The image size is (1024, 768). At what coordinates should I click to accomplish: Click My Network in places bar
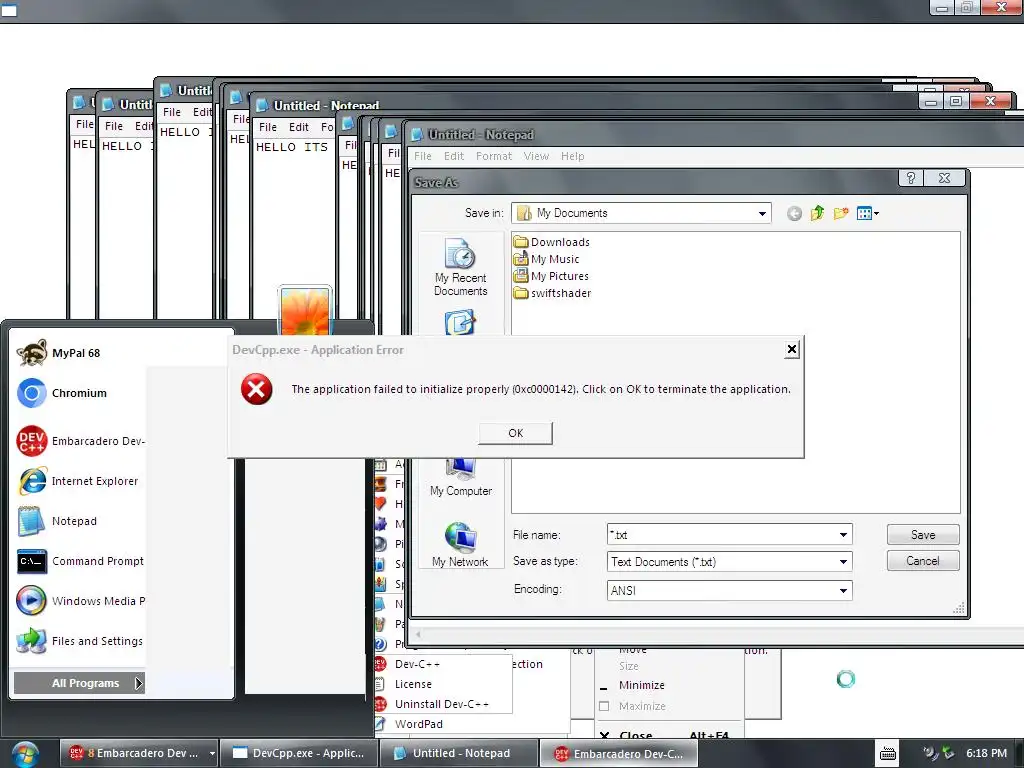(x=460, y=545)
